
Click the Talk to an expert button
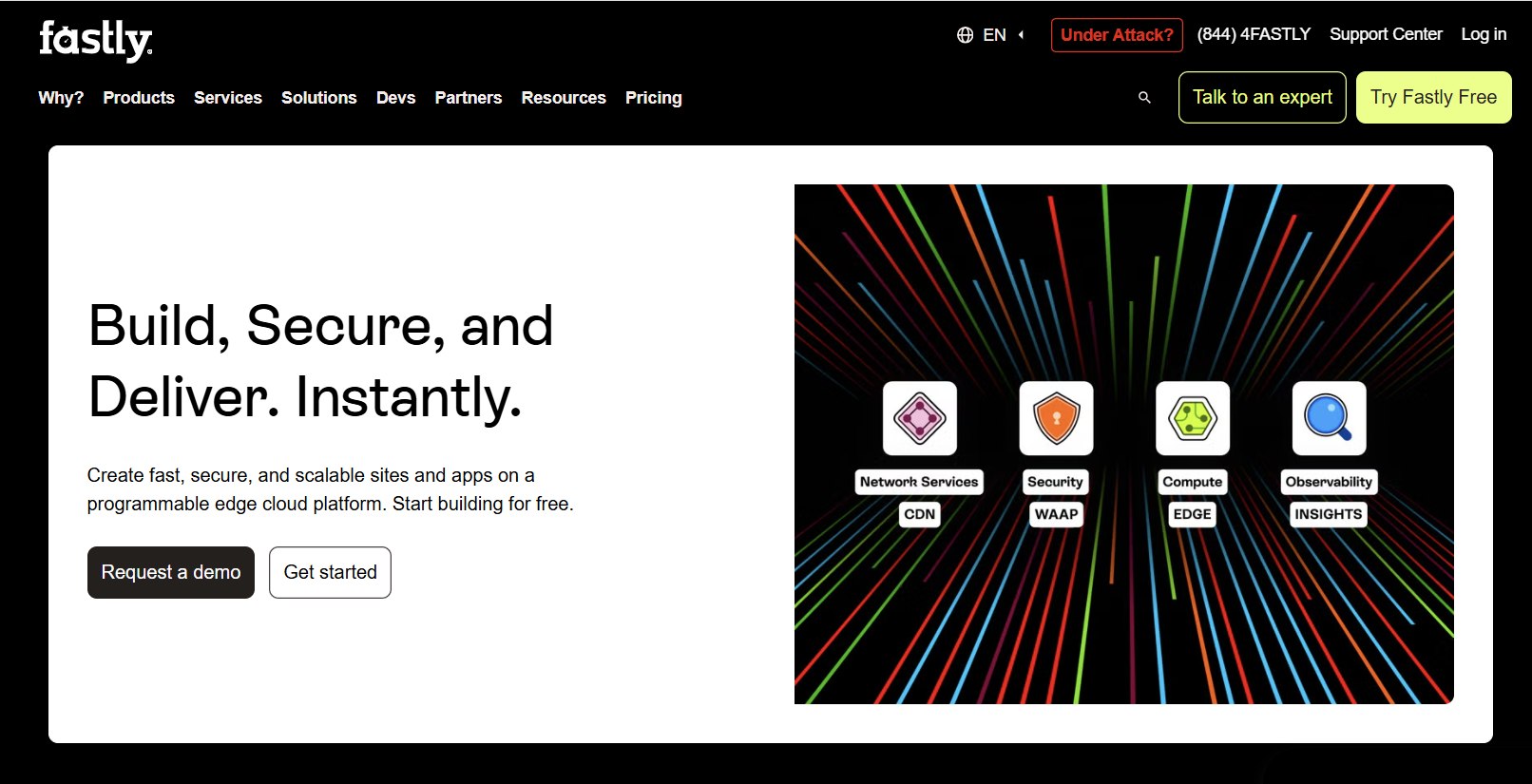(x=1262, y=98)
